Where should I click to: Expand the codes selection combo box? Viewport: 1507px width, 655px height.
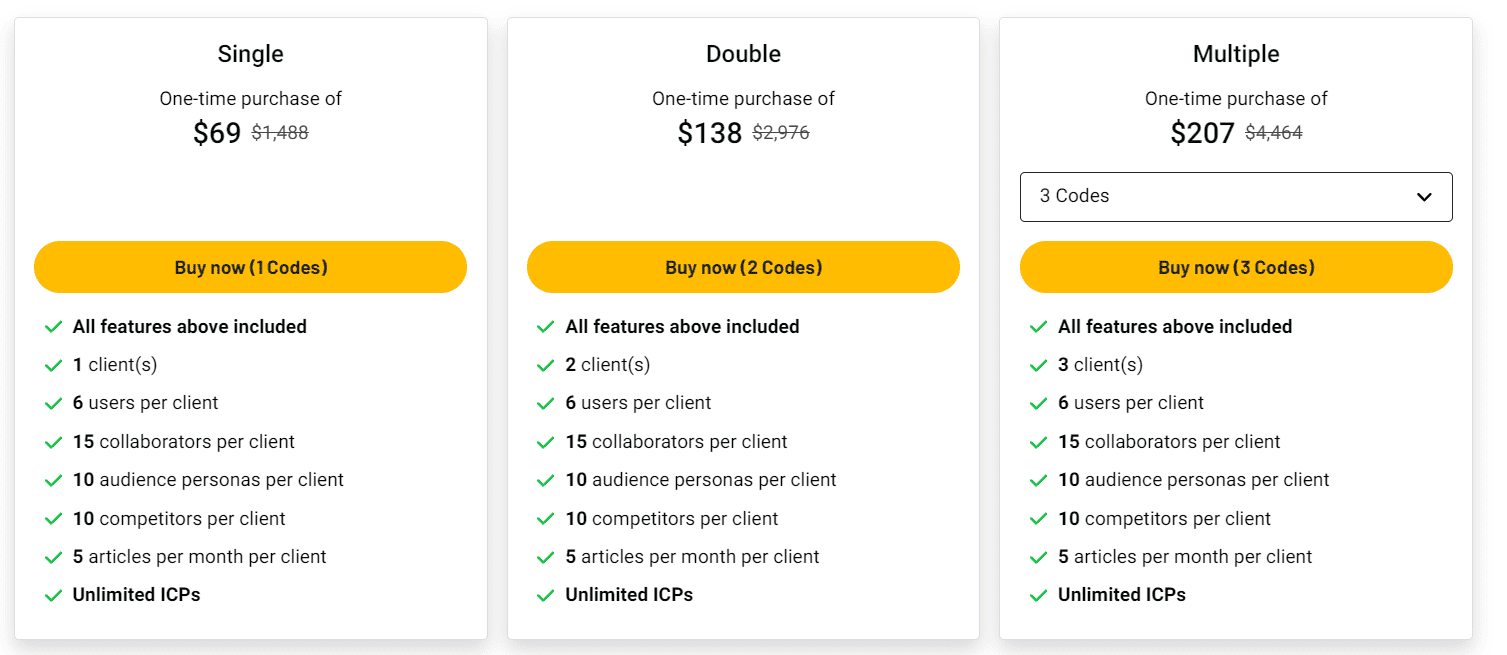point(1236,197)
